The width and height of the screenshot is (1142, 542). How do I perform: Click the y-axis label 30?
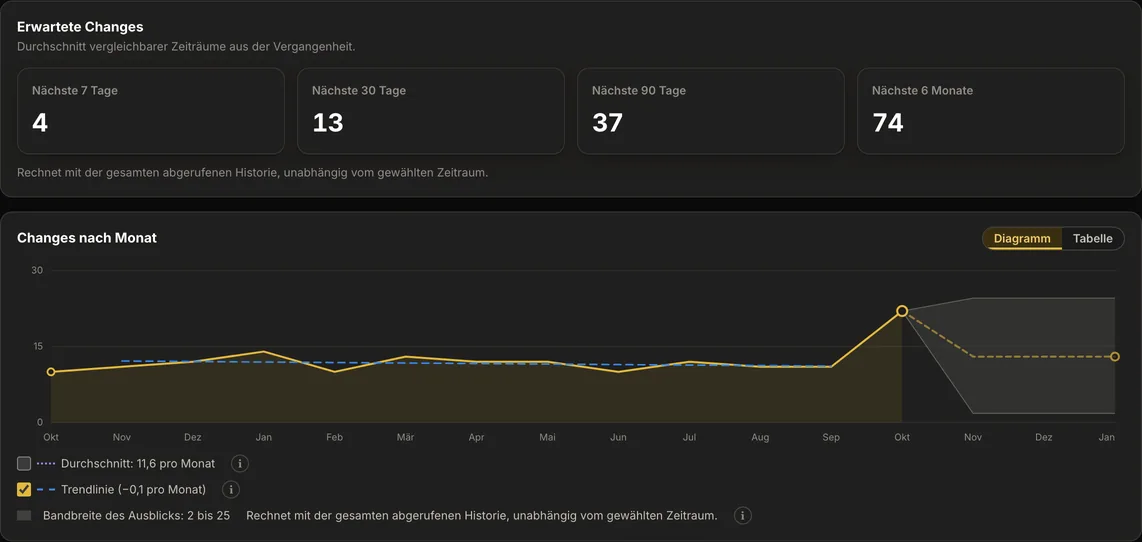click(37, 270)
